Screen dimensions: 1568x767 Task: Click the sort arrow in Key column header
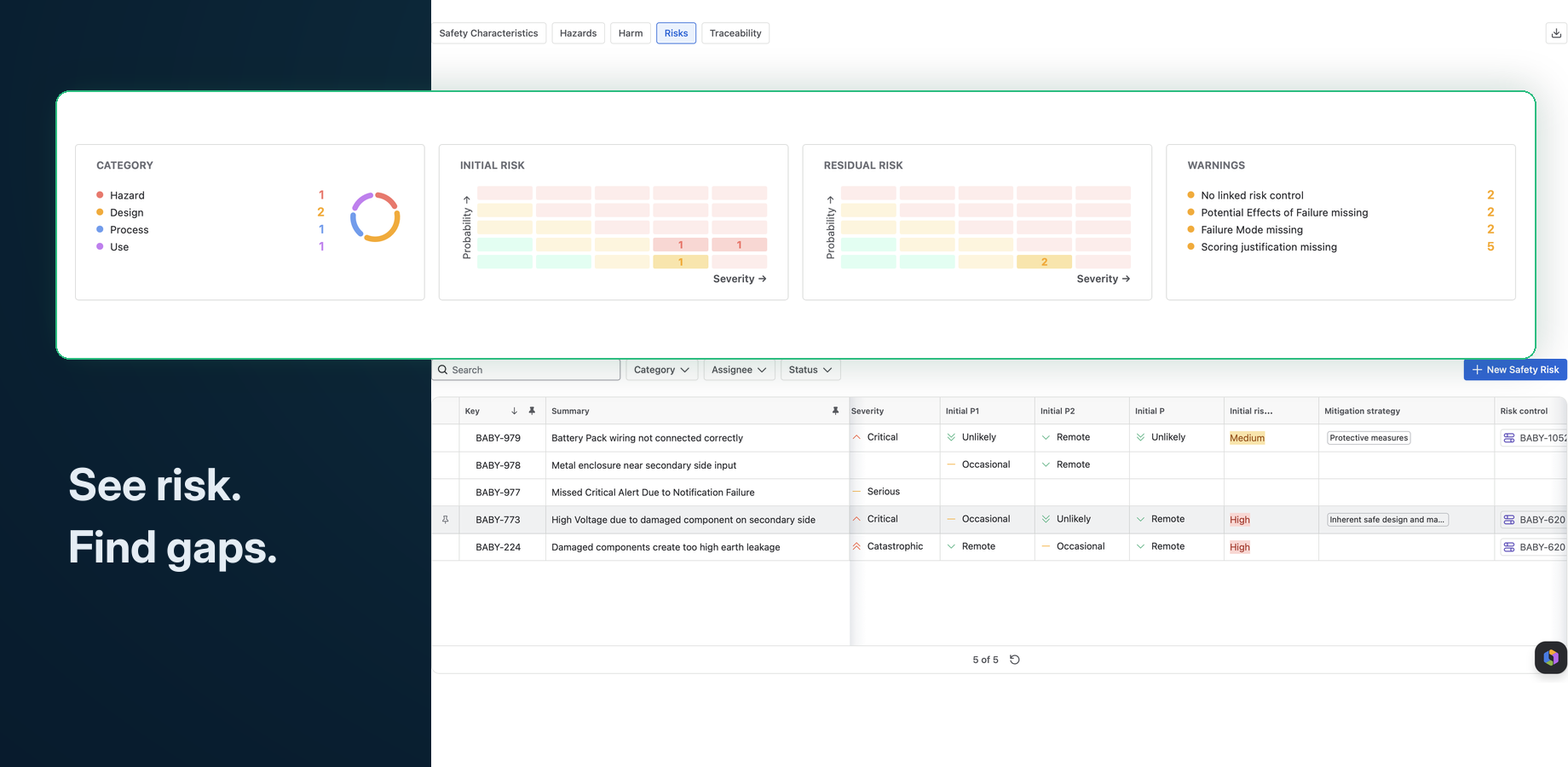pyautogui.click(x=514, y=411)
